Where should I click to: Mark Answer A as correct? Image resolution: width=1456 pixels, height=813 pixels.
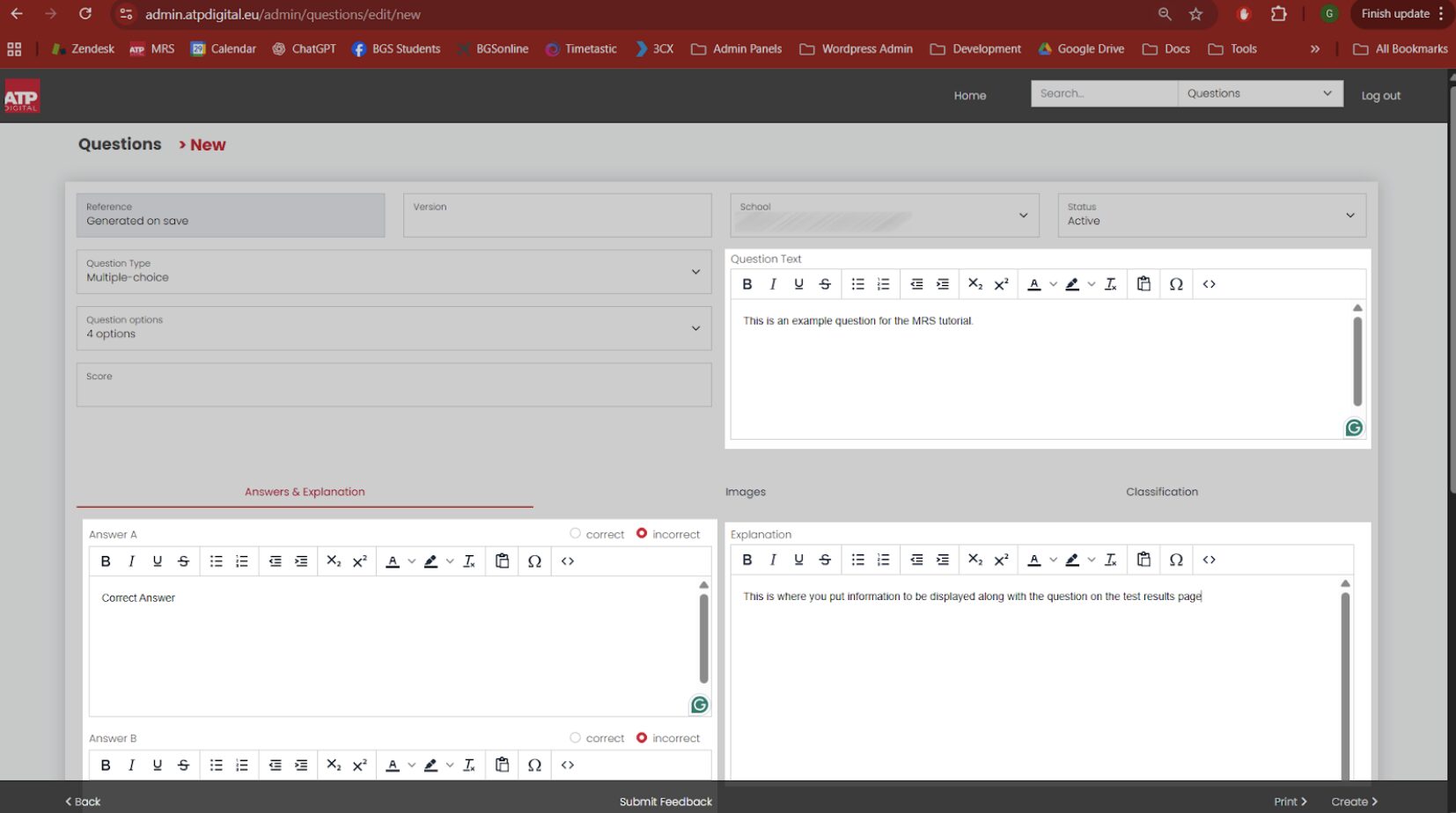(575, 533)
